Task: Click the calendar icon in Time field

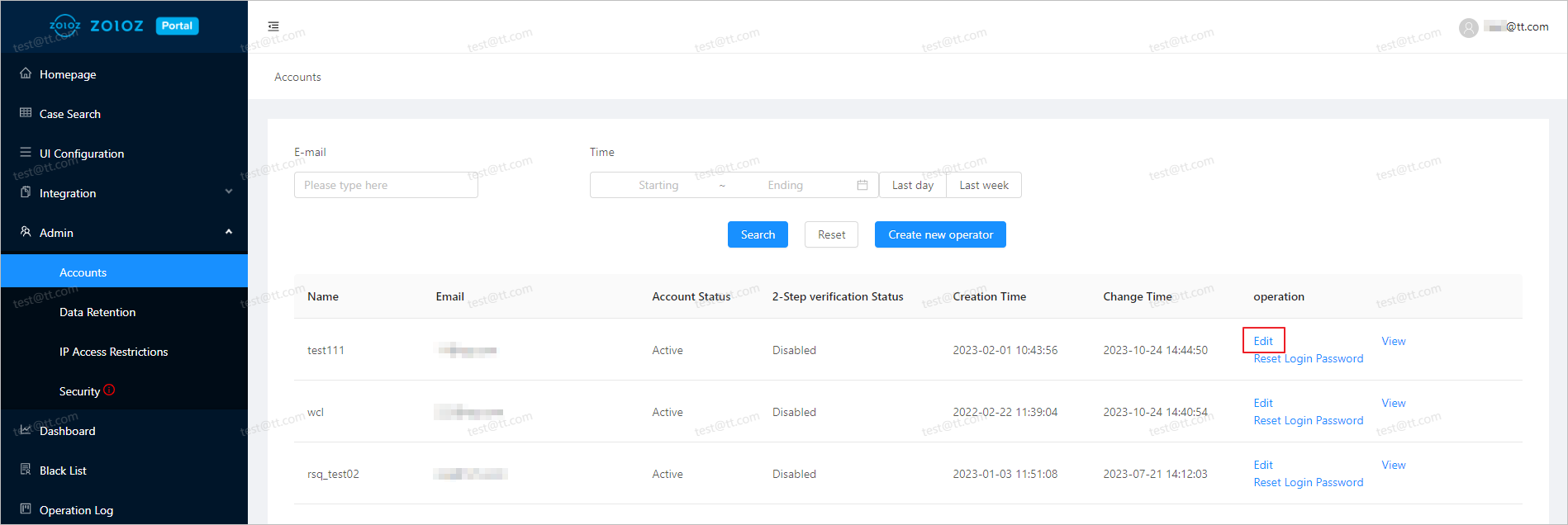Action: 862,186
